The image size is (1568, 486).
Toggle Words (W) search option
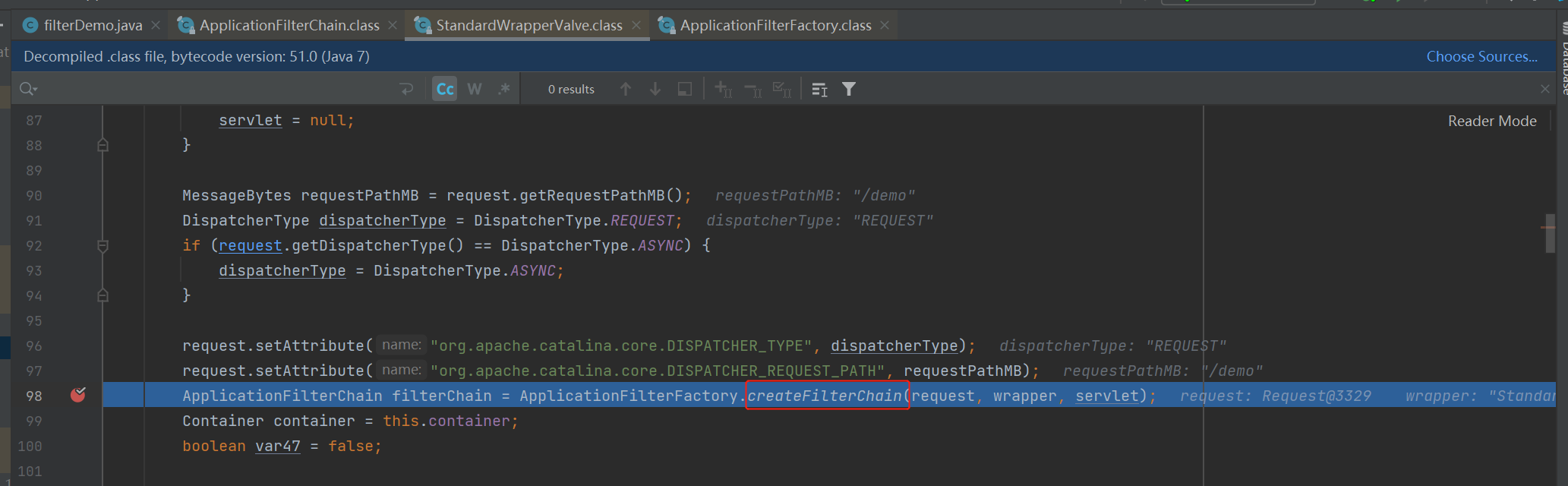click(475, 90)
